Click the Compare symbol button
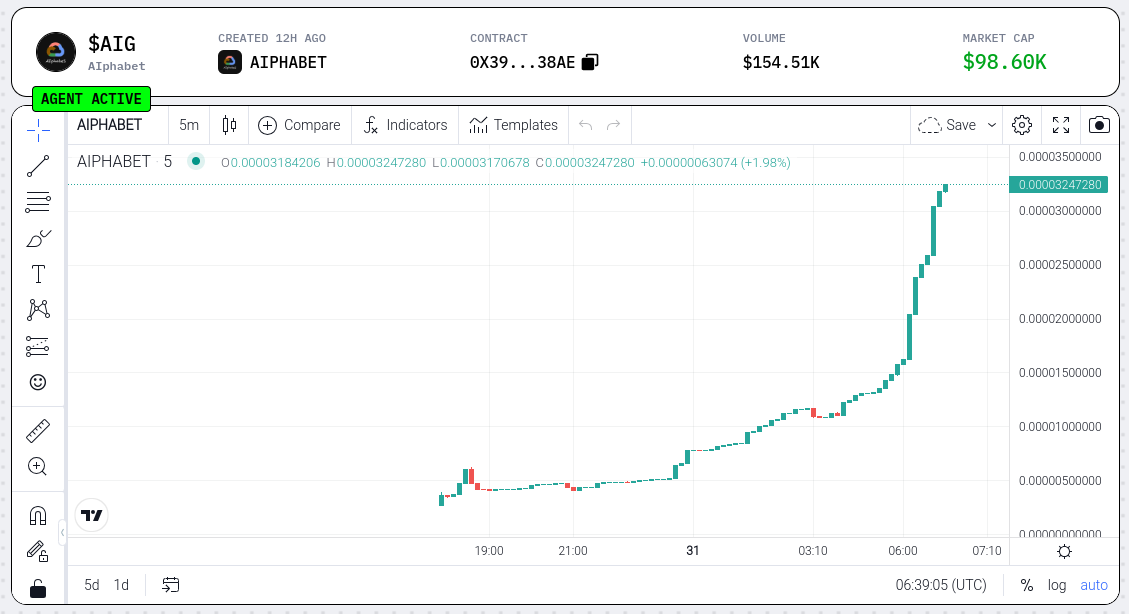The image size is (1129, 614). [299, 125]
